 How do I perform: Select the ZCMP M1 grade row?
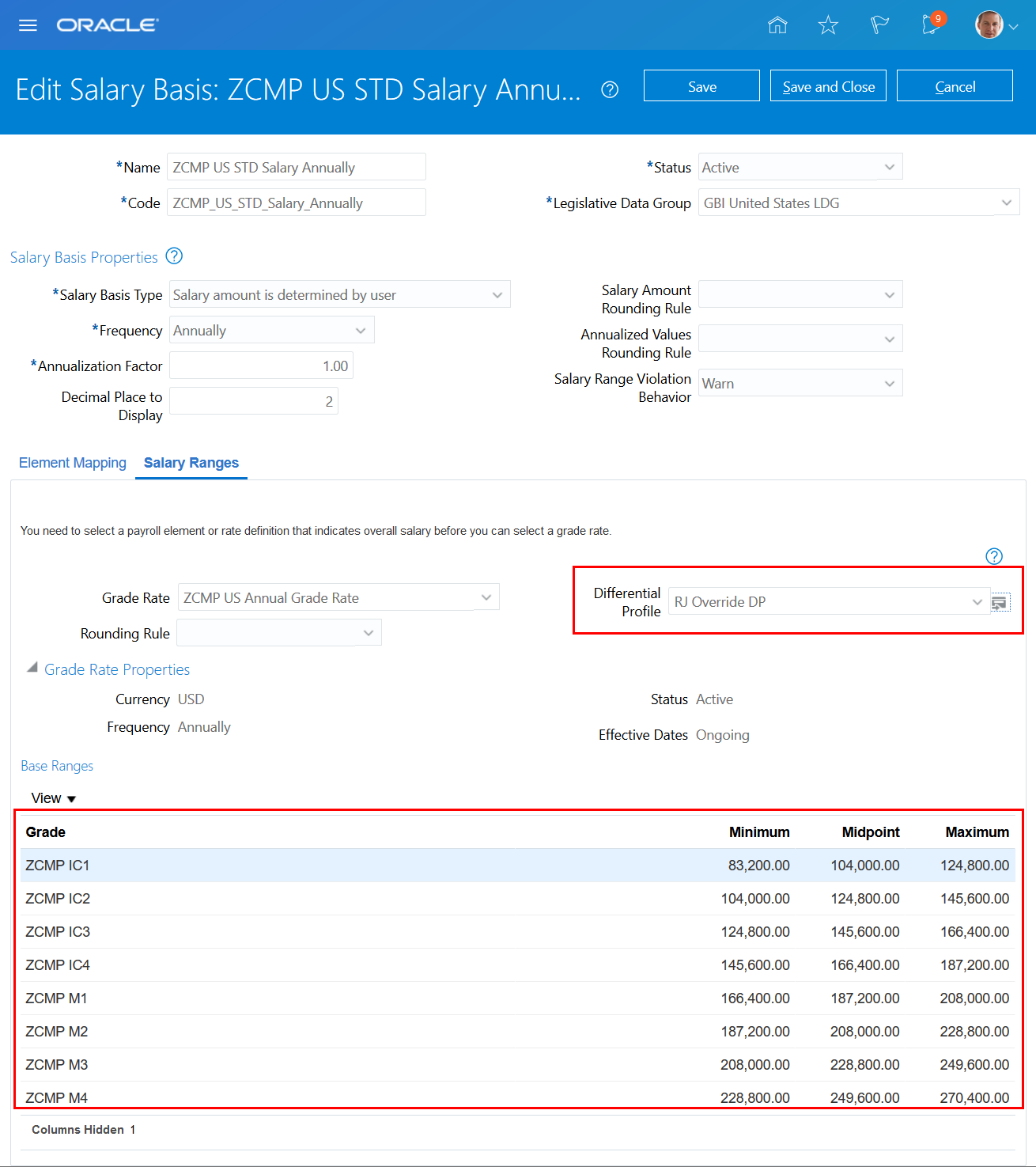click(x=518, y=998)
